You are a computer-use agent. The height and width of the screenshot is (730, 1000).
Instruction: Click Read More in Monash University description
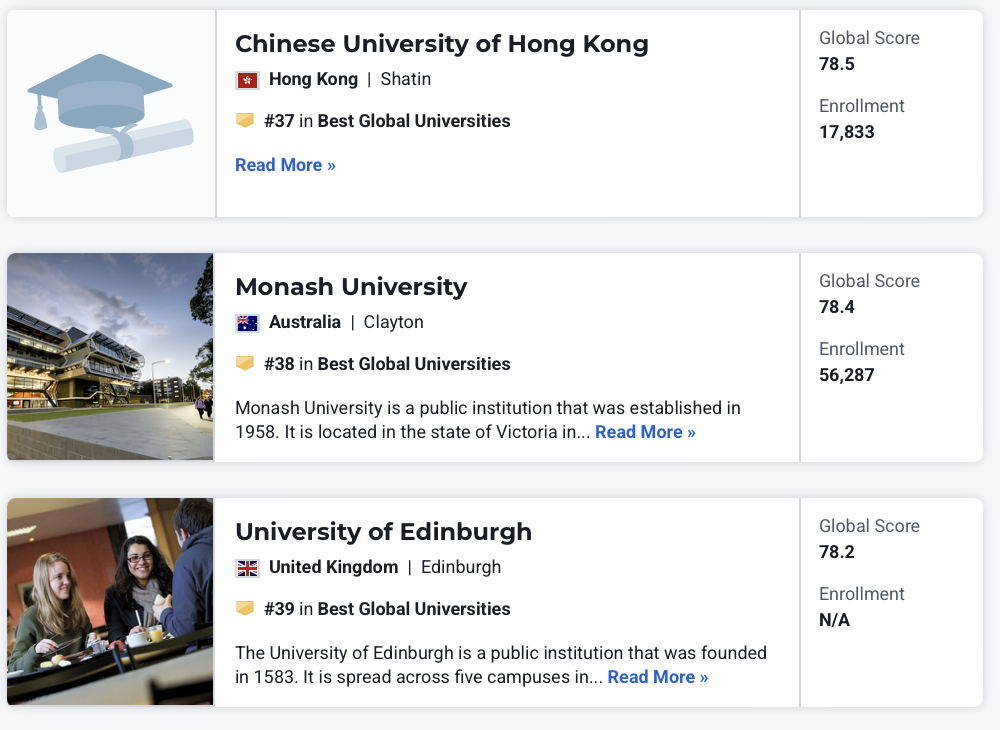645,432
